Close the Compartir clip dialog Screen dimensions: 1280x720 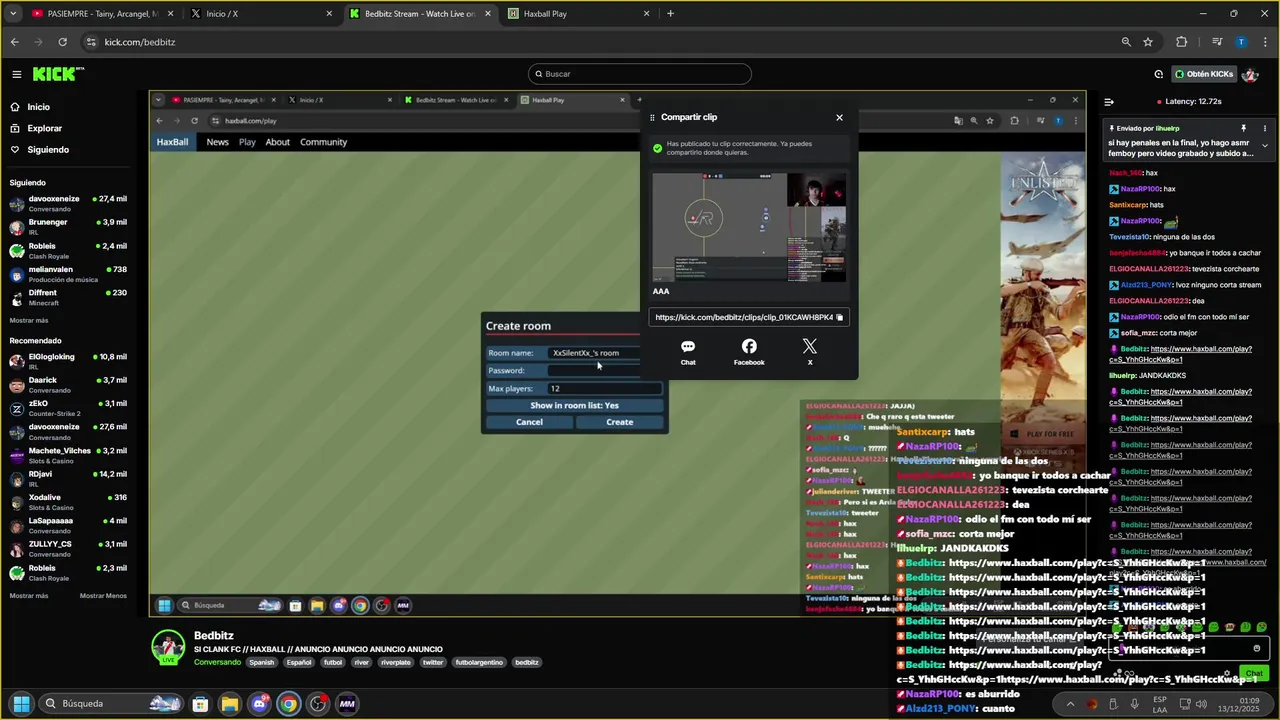click(839, 118)
